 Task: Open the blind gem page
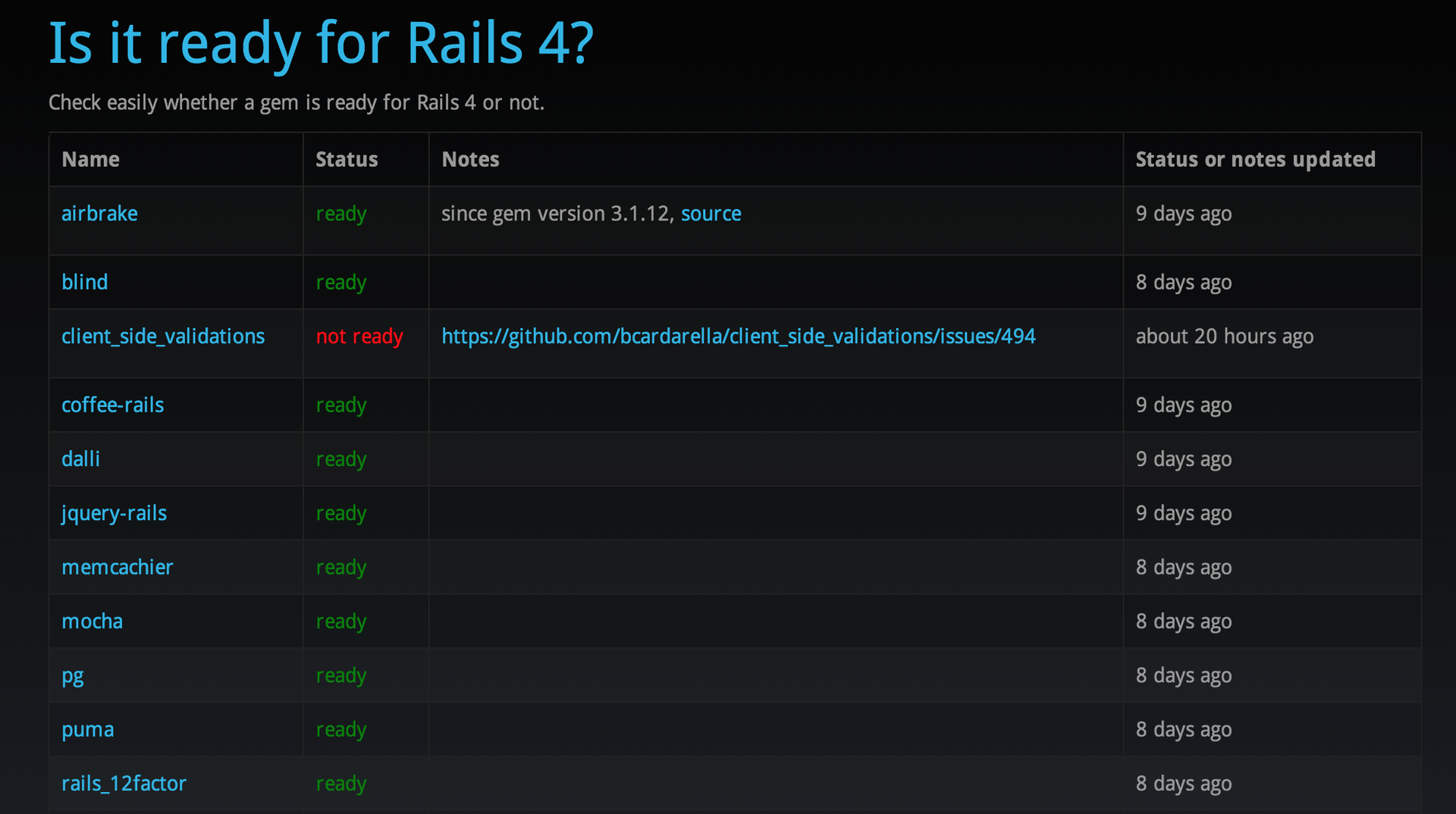(x=84, y=282)
